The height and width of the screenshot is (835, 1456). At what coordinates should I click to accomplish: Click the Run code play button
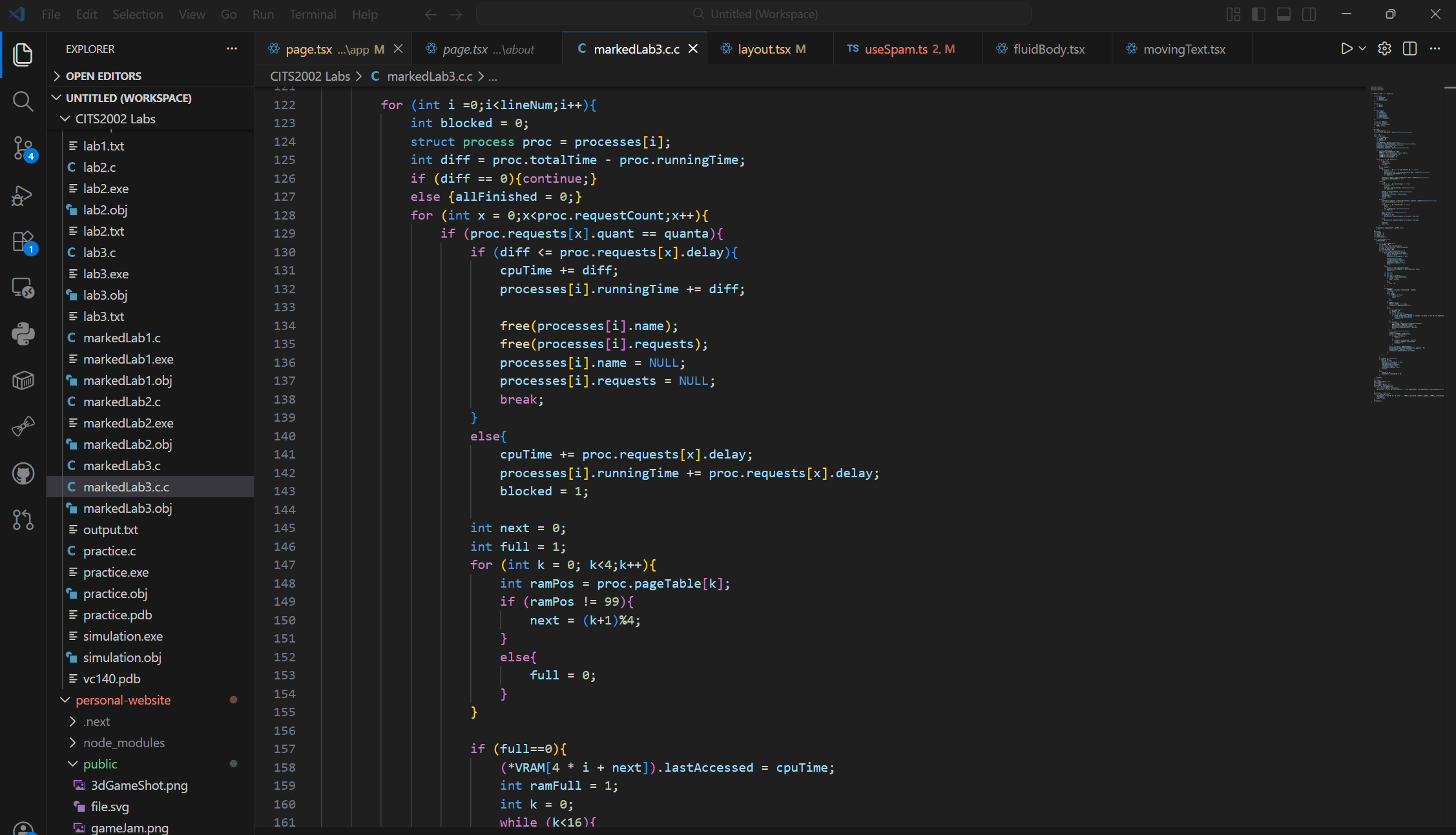[x=1346, y=48]
